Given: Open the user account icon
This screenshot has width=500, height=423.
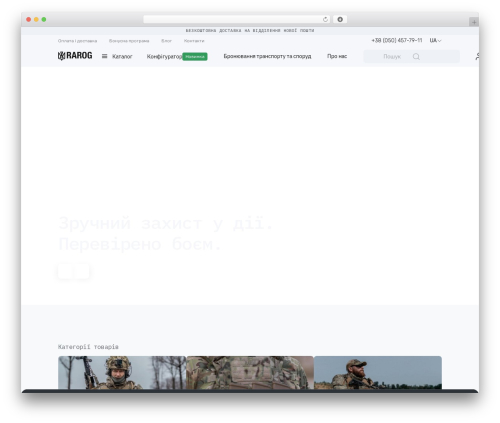Looking at the screenshot, I should [x=477, y=57].
